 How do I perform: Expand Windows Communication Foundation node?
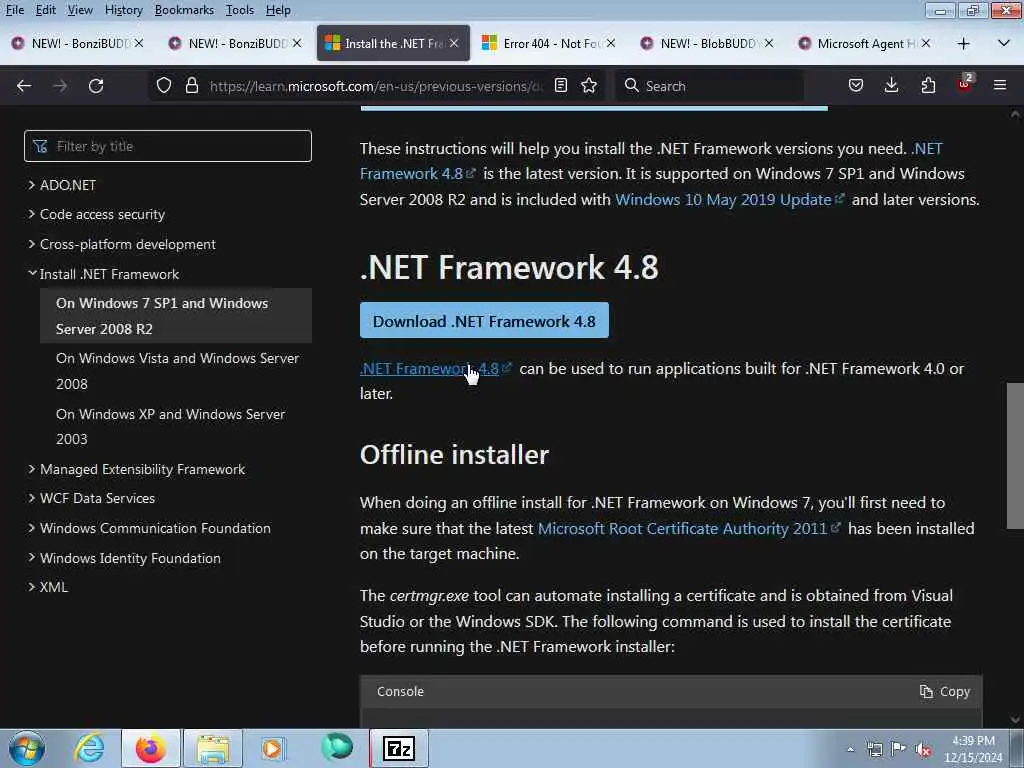(x=31, y=528)
